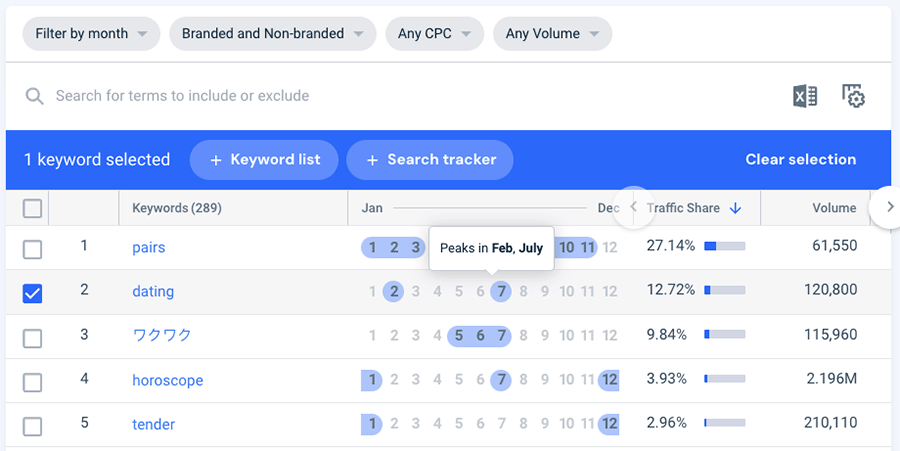Viewport: 900px width, 451px height.
Task: Select the horoscope keyword checkbox
Action: 32,382
